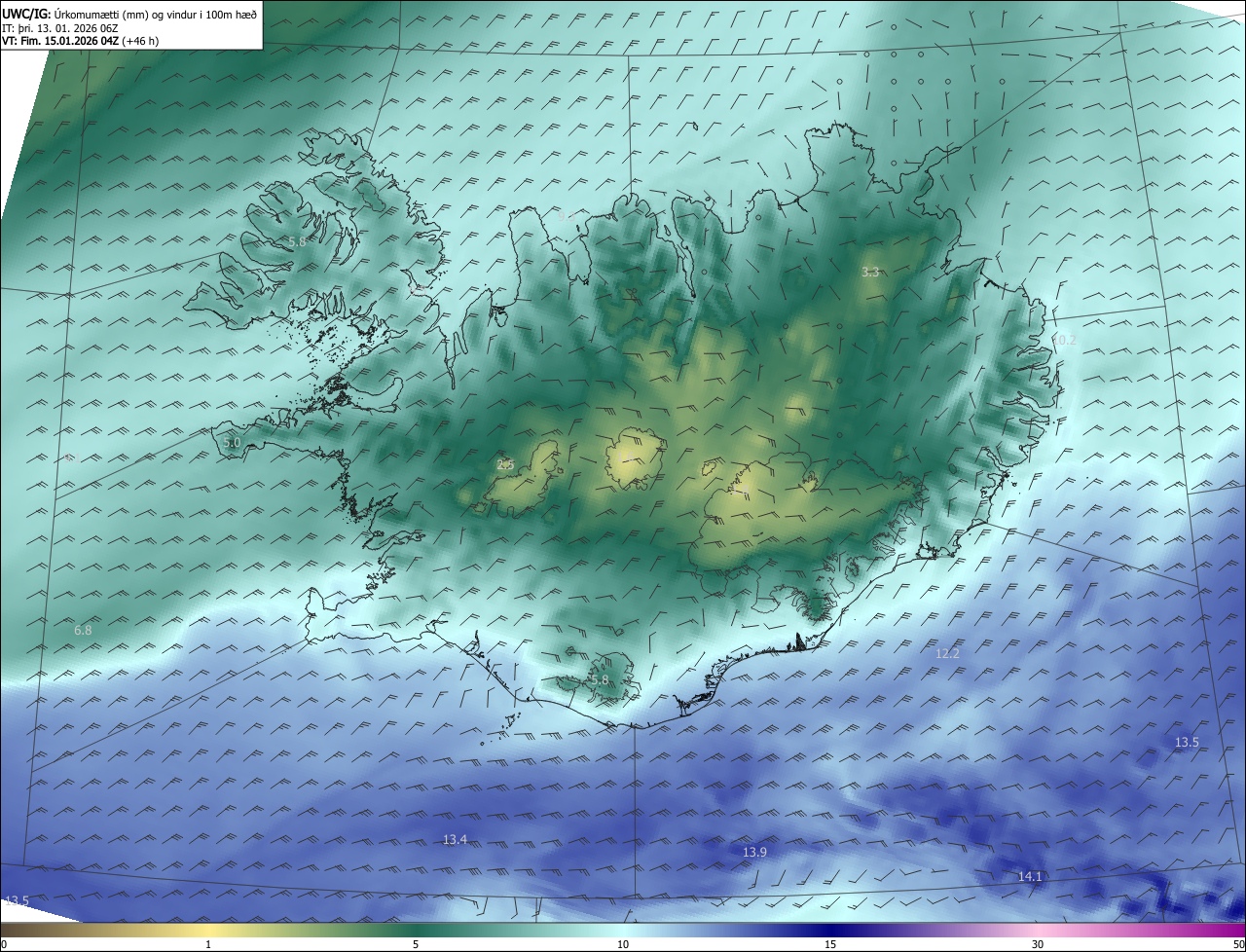Select the 6.8 value over the ocean
This screenshot has height=952, width=1246.
(x=84, y=630)
